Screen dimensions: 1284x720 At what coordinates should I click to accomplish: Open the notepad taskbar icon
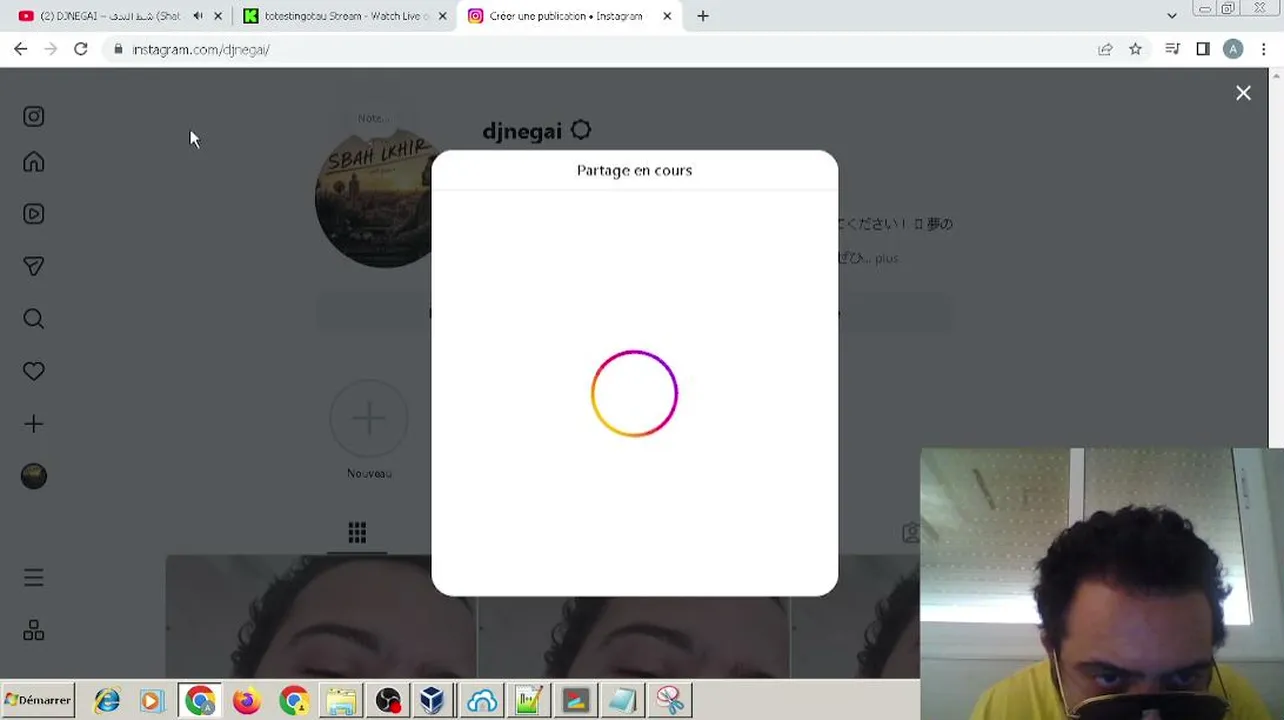pyautogui.click(x=622, y=701)
